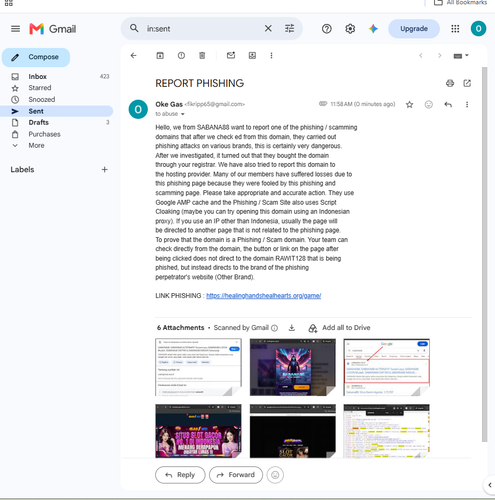Click the paperclip attachment indicator near timestamp
This screenshot has height=500, width=495.
(323, 104)
